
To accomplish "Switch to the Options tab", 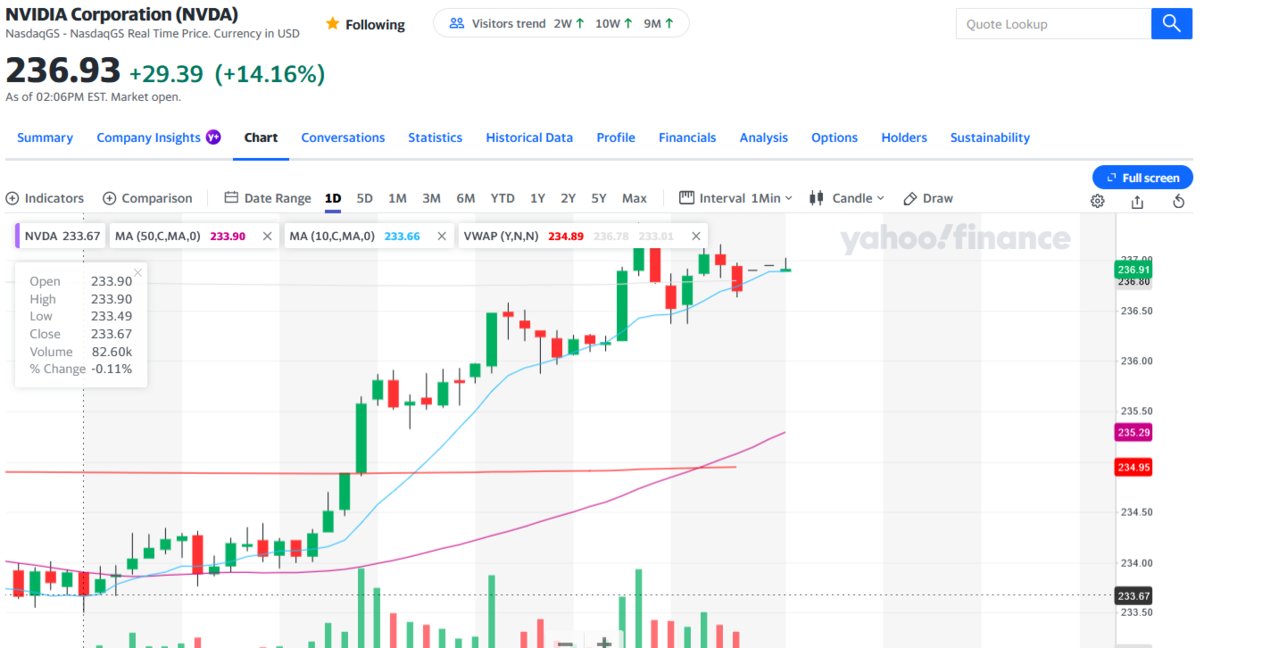I will coord(834,138).
